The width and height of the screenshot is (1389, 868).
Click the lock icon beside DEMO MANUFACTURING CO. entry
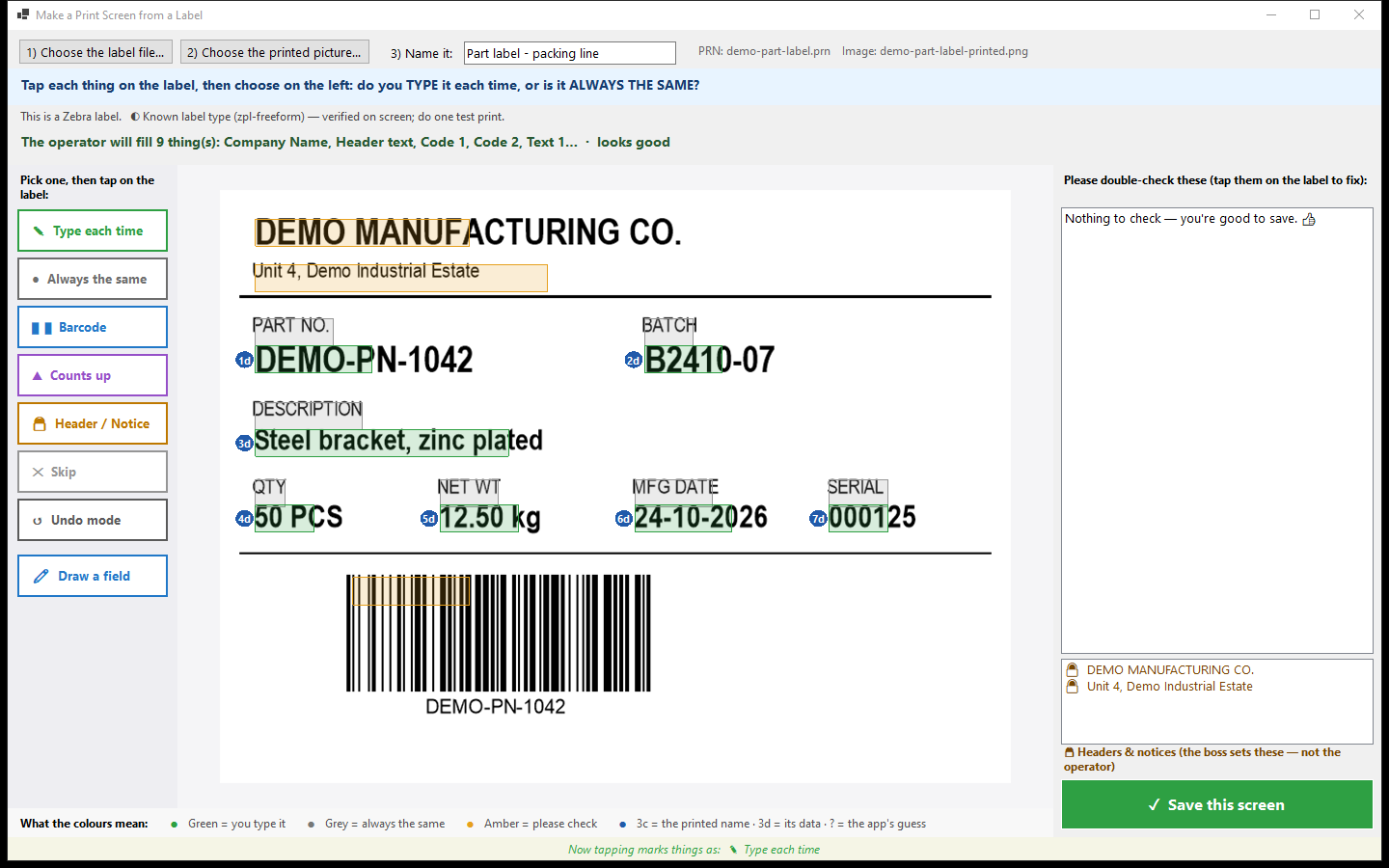(1072, 669)
